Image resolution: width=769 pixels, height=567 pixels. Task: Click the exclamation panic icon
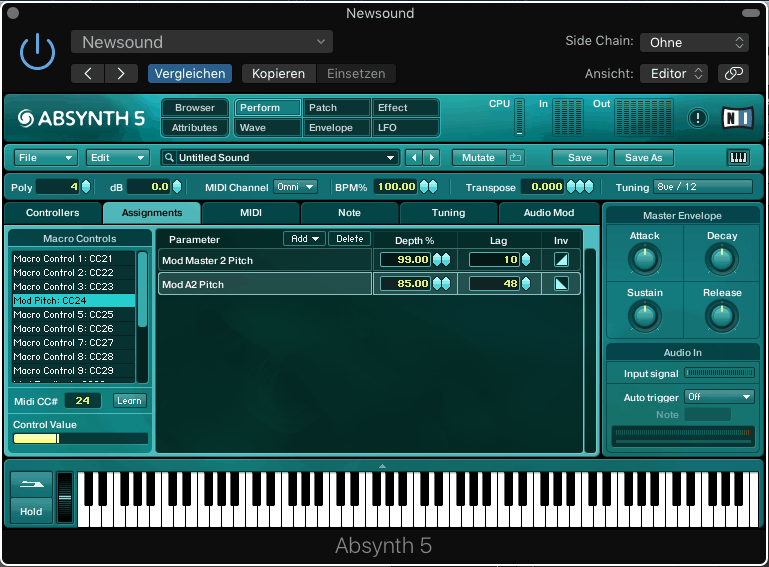pos(697,118)
